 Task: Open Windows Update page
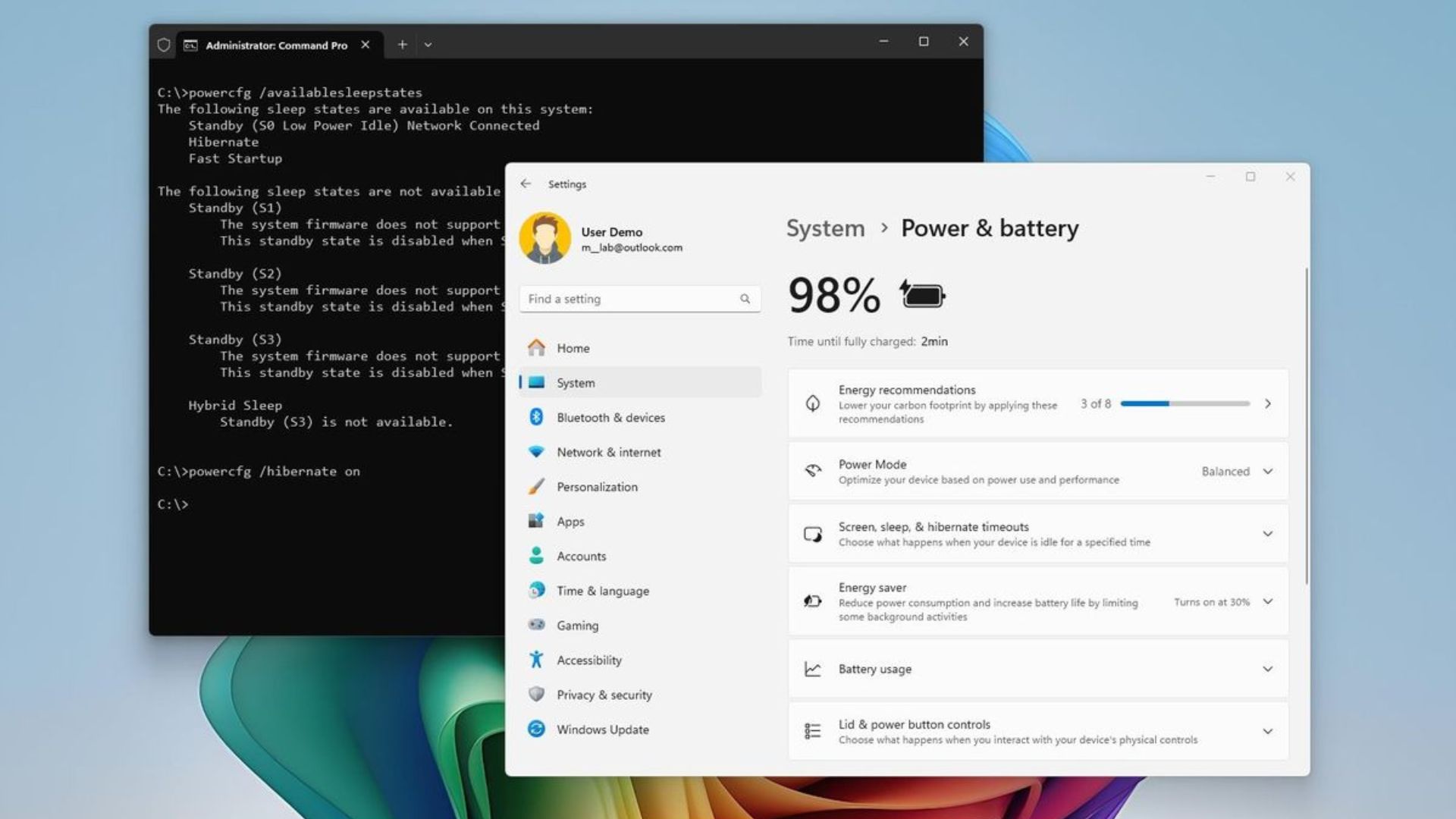tap(640, 729)
